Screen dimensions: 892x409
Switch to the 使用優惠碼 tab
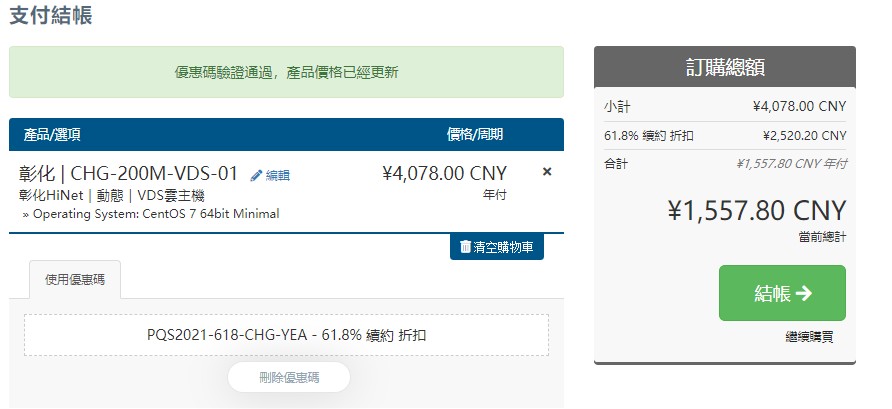(x=75, y=279)
